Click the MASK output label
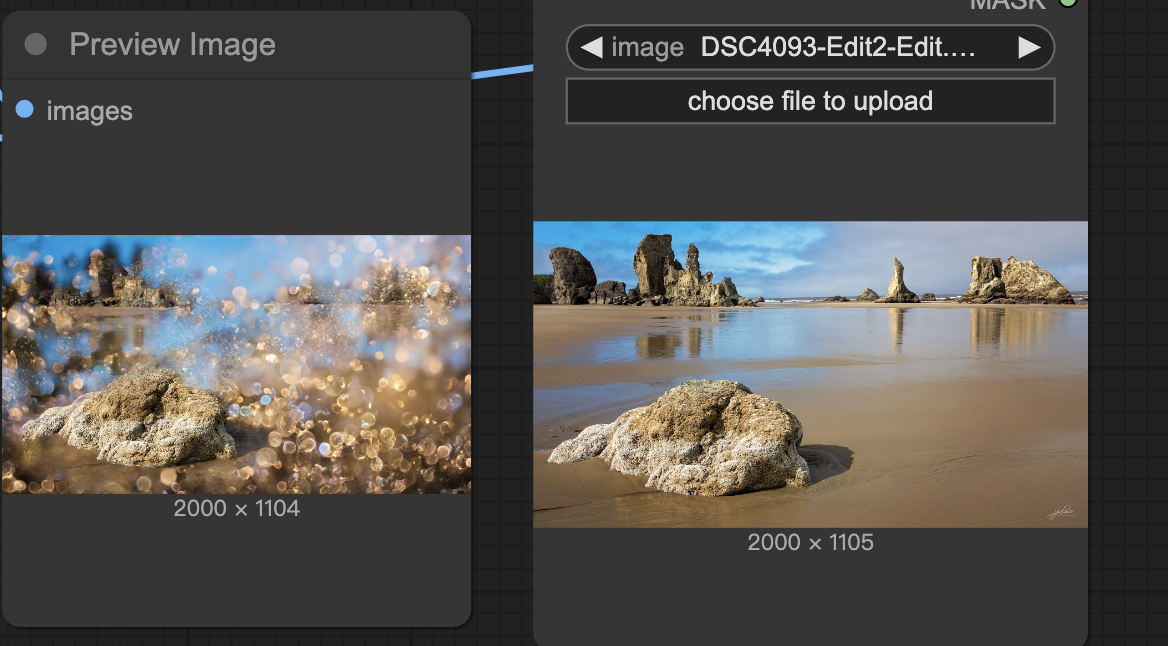This screenshot has width=1168, height=646. [x=1007, y=4]
